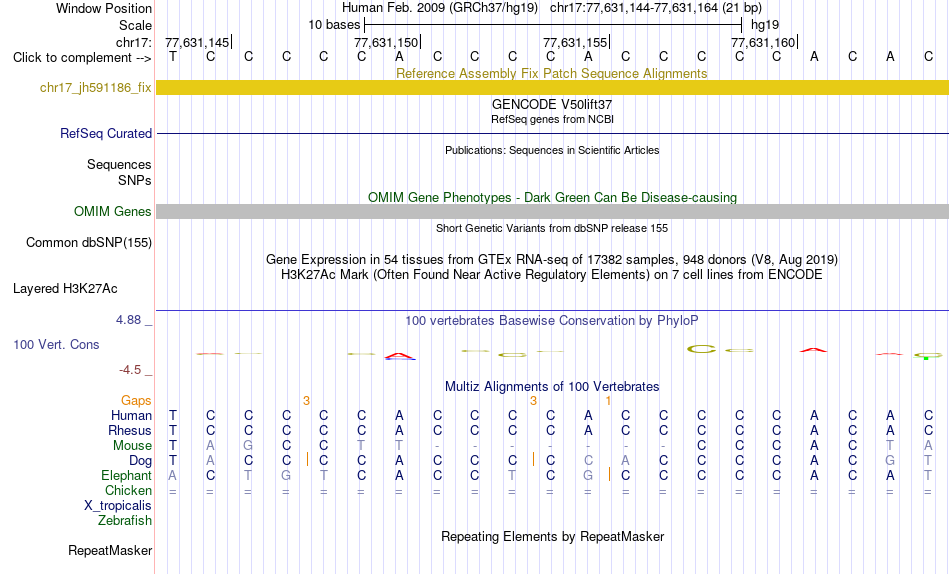Click the G base in the Mouse row

click(248, 446)
